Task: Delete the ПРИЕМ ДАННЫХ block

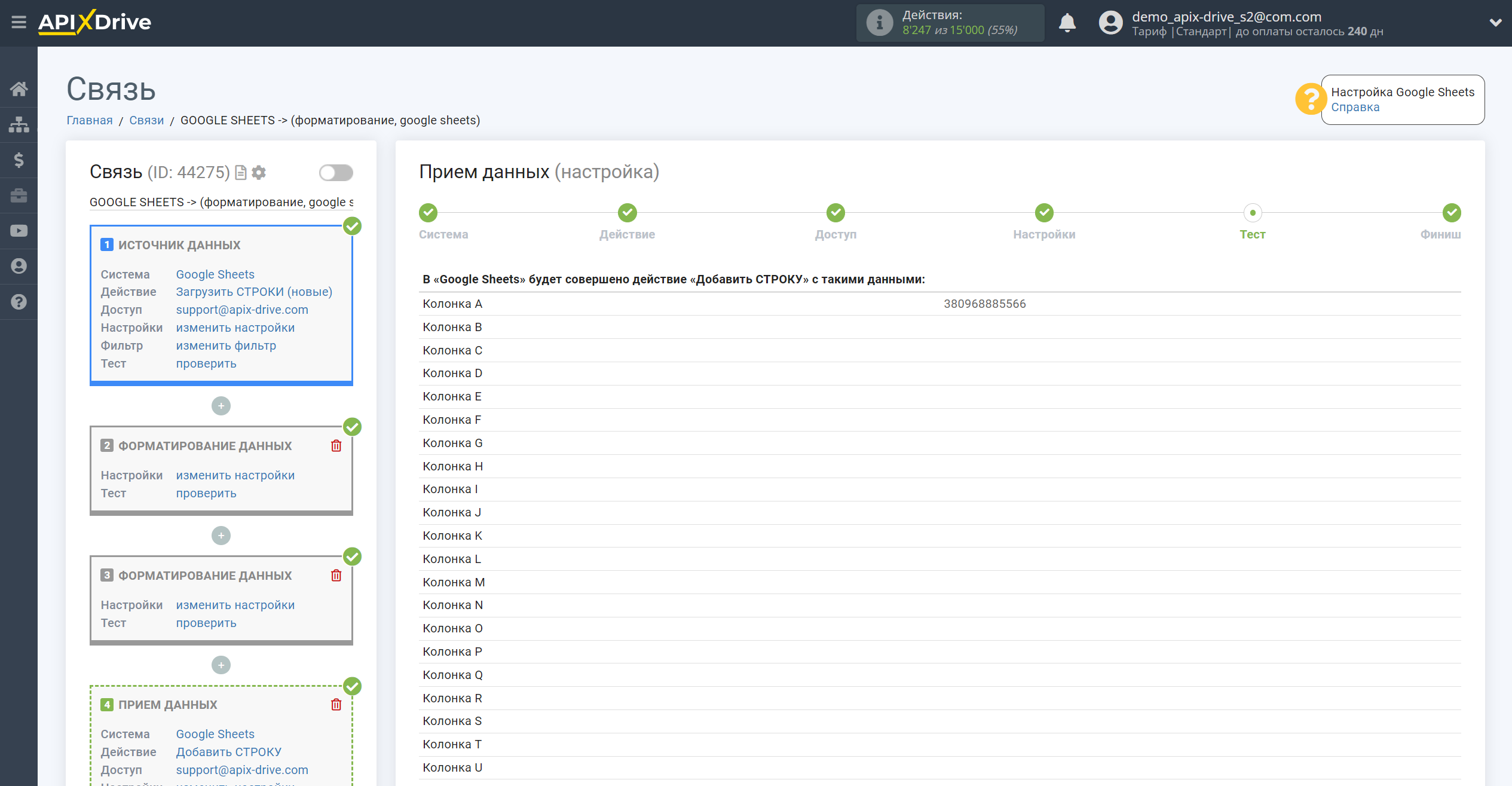Action: click(x=336, y=705)
